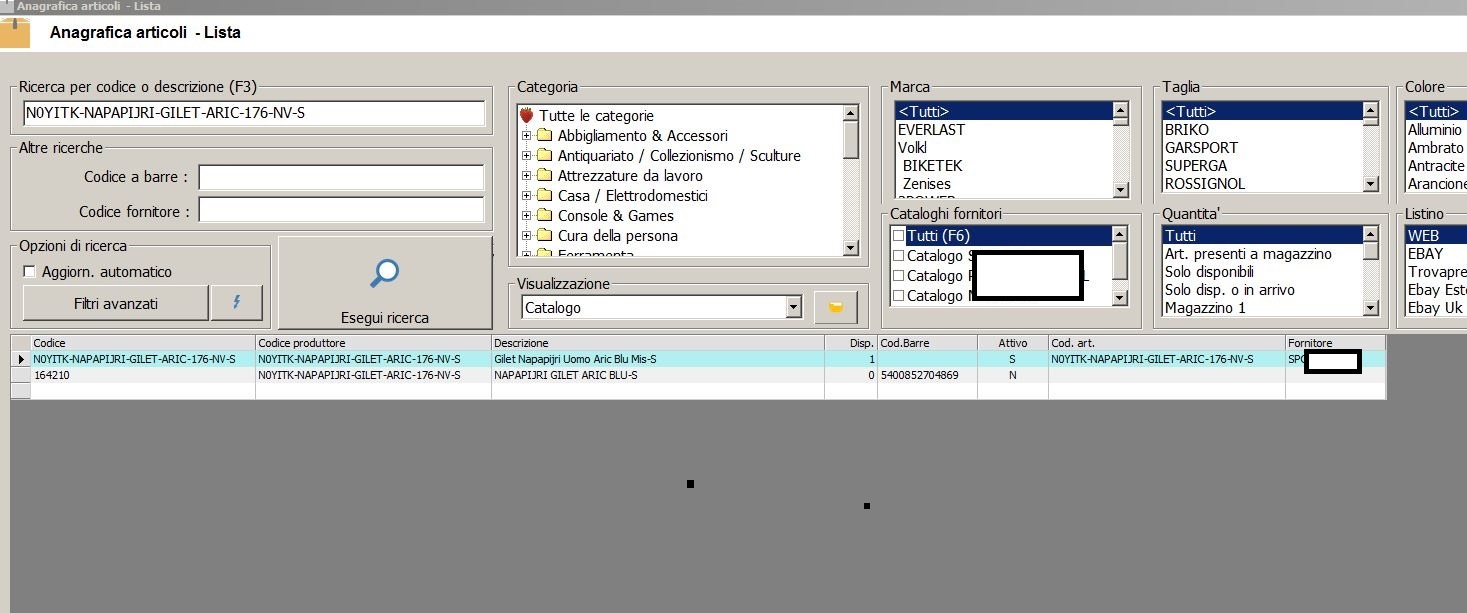The width and height of the screenshot is (1467, 613).
Task: Select Antracite in the Colore list
Action: 1436,166
